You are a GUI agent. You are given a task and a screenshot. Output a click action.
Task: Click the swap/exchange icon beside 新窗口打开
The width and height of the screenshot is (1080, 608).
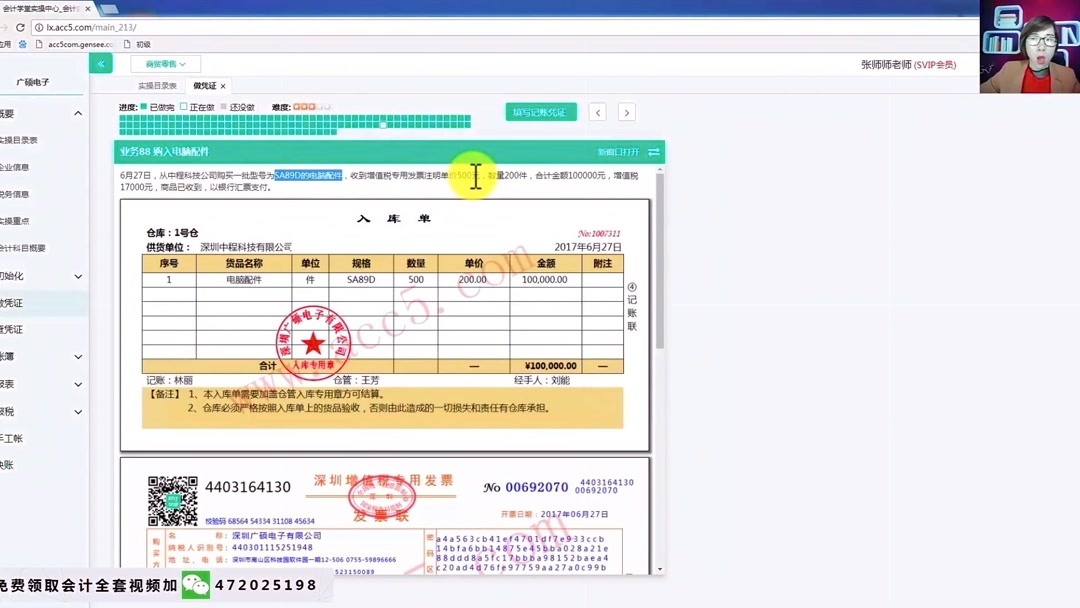[654, 150]
